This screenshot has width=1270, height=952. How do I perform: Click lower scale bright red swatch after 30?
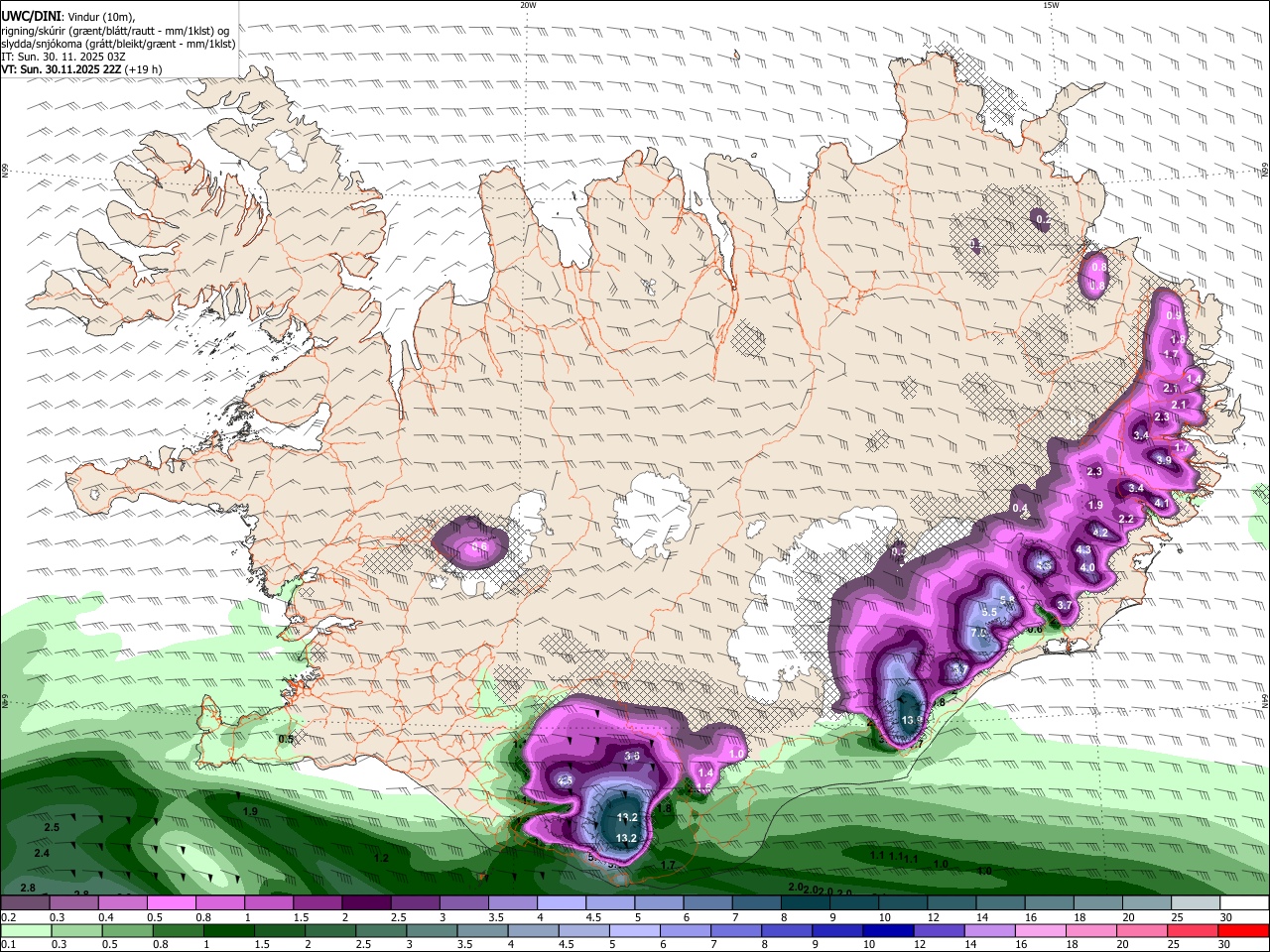1243,931
